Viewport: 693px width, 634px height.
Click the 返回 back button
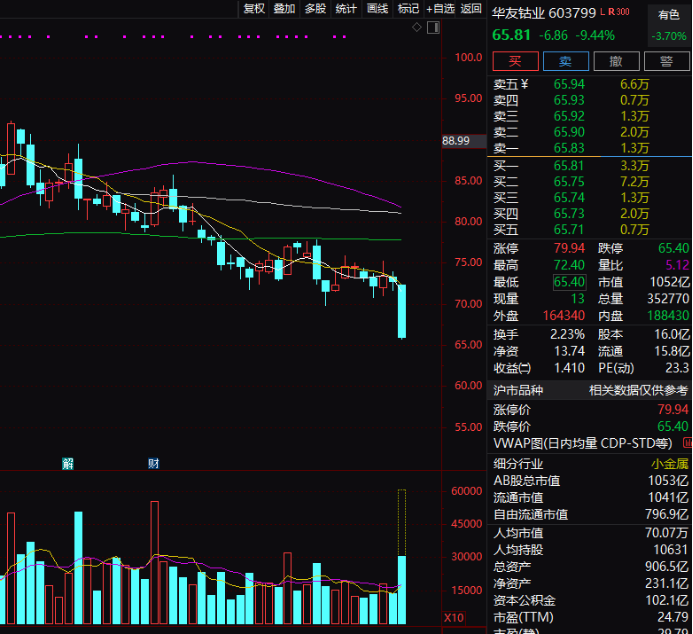point(471,8)
